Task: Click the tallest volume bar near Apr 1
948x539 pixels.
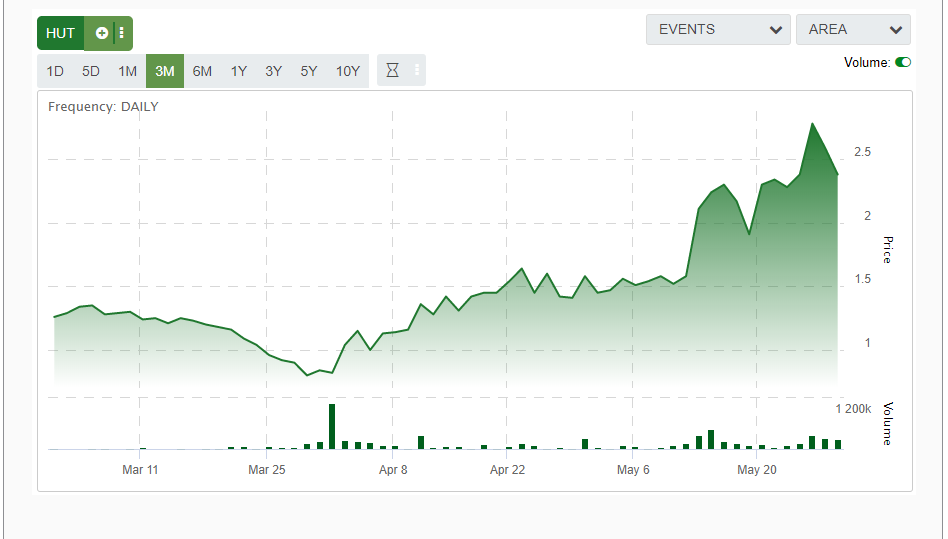Action: pyautogui.click(x=332, y=427)
